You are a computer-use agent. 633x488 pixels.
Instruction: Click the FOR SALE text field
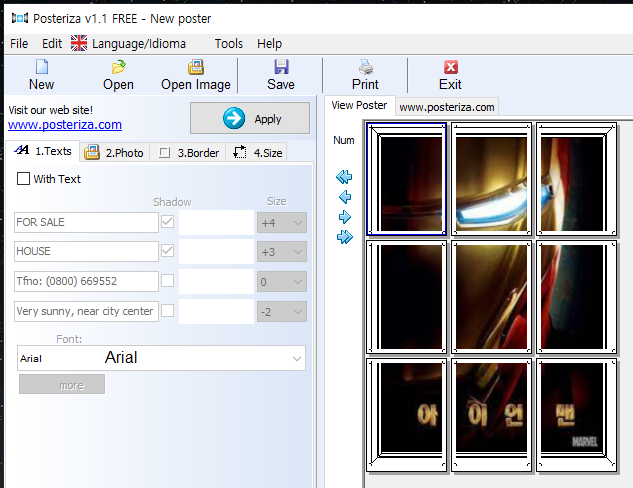tap(86, 222)
